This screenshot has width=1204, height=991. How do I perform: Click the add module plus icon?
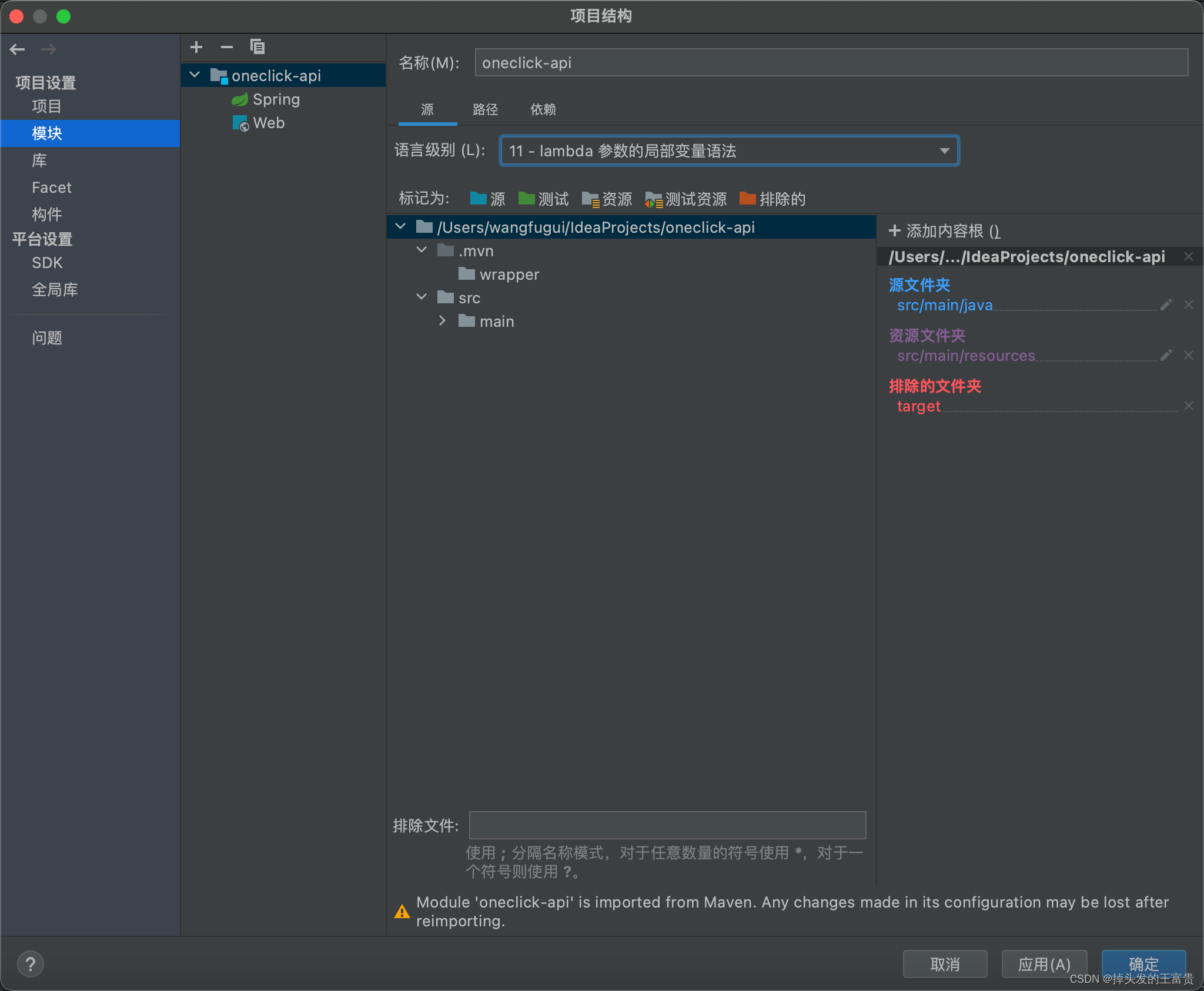tap(196, 47)
